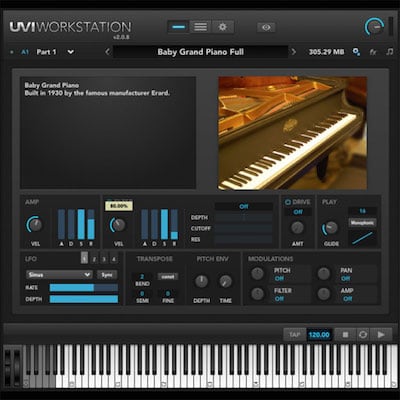The width and height of the screenshot is (400, 400).
Task: Start playback with the play button
Action: click(381, 334)
